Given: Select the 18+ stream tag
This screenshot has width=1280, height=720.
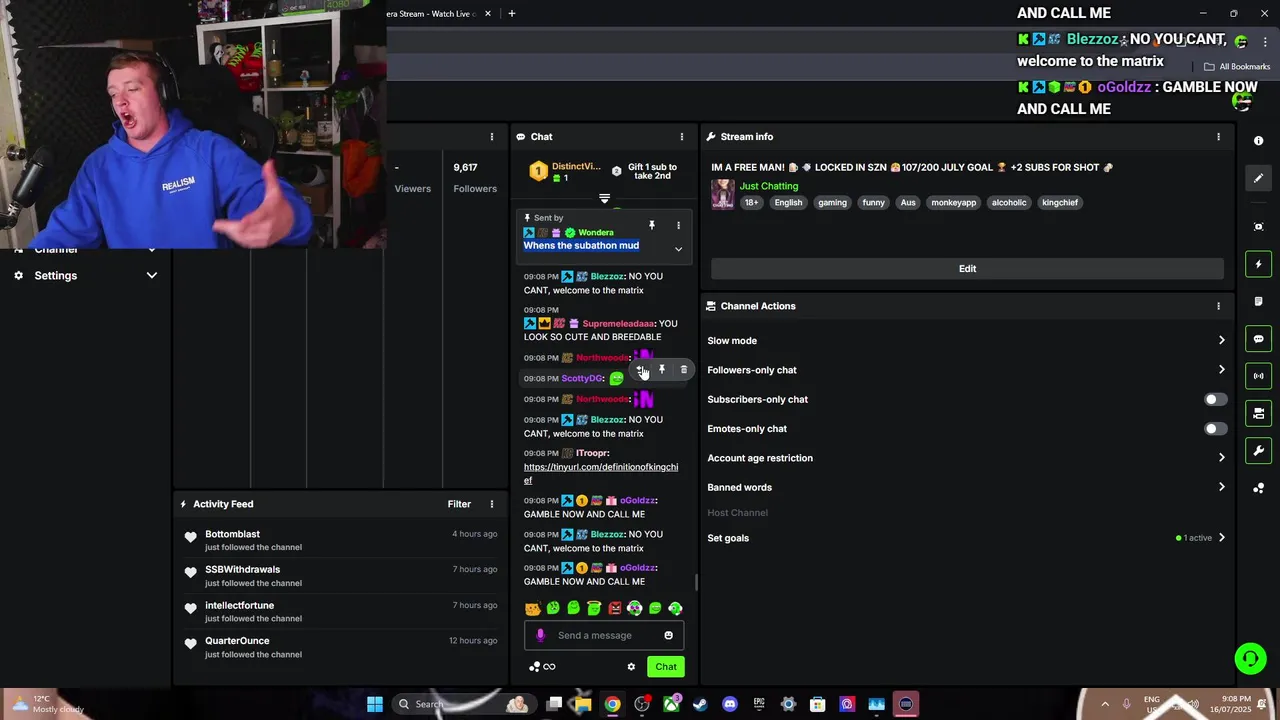Looking at the screenshot, I should point(751,202).
